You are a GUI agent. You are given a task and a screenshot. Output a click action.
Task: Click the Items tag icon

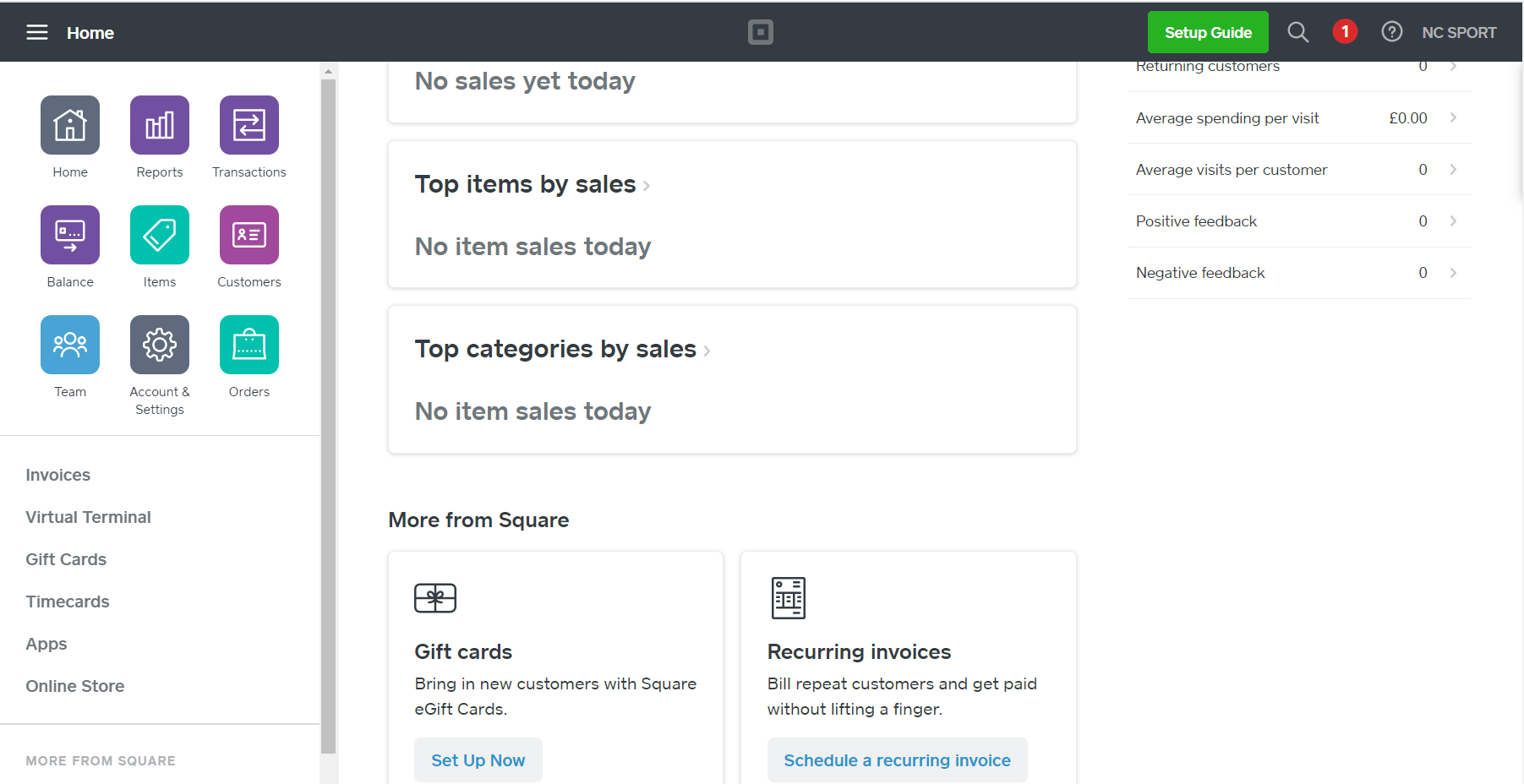click(159, 235)
